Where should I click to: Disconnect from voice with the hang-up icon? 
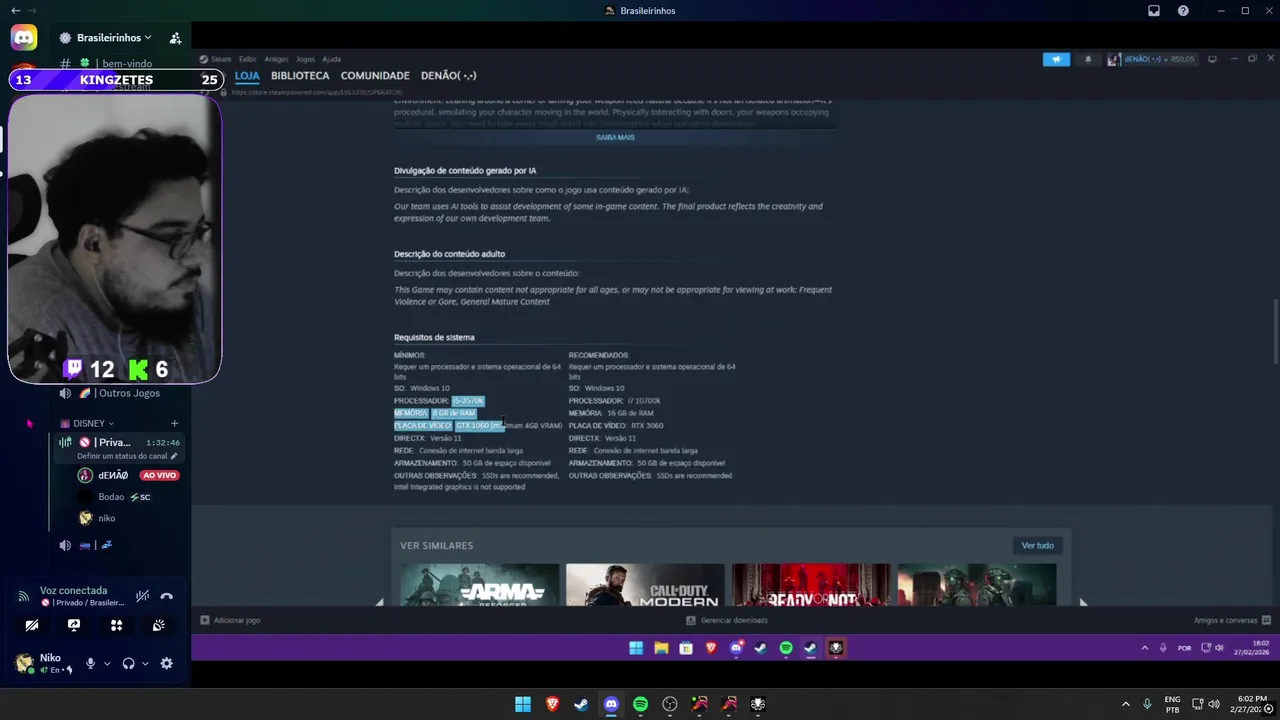(167, 596)
